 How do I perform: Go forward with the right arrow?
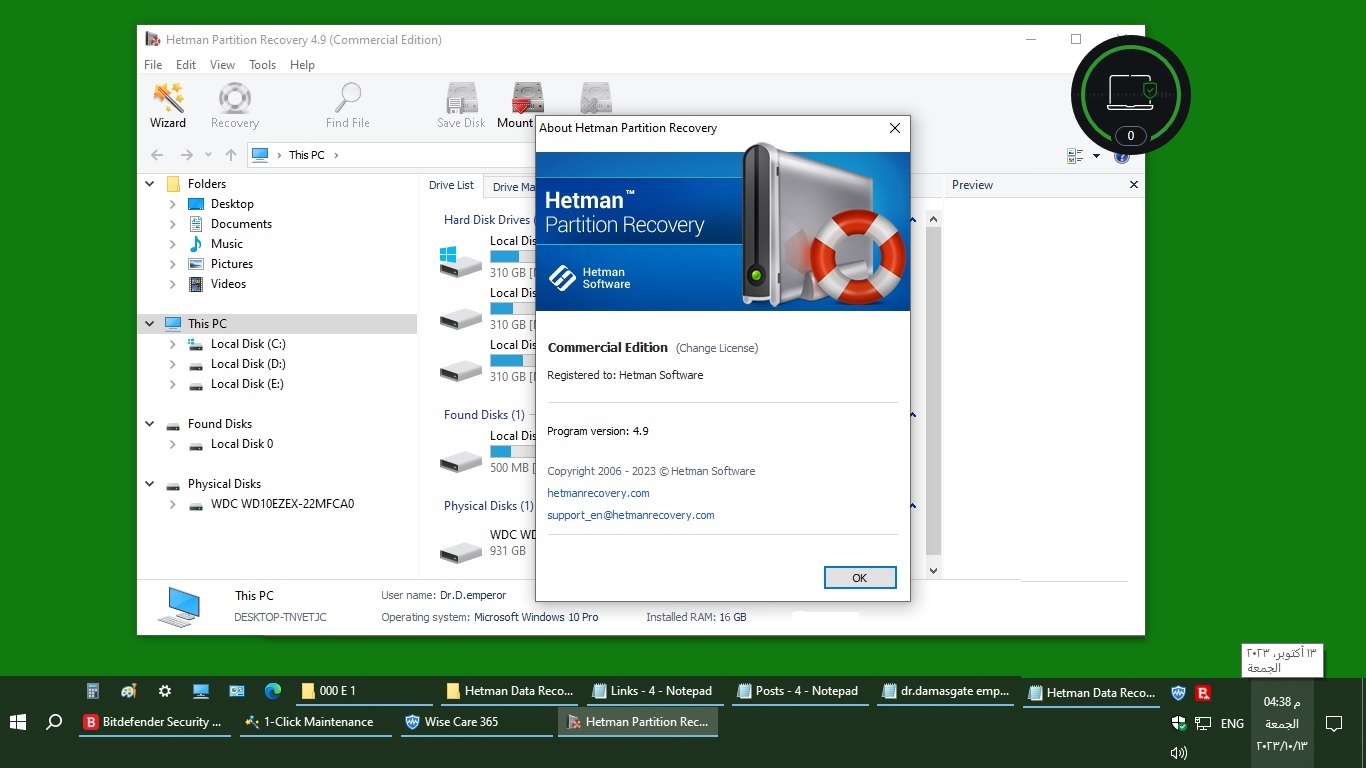187,155
